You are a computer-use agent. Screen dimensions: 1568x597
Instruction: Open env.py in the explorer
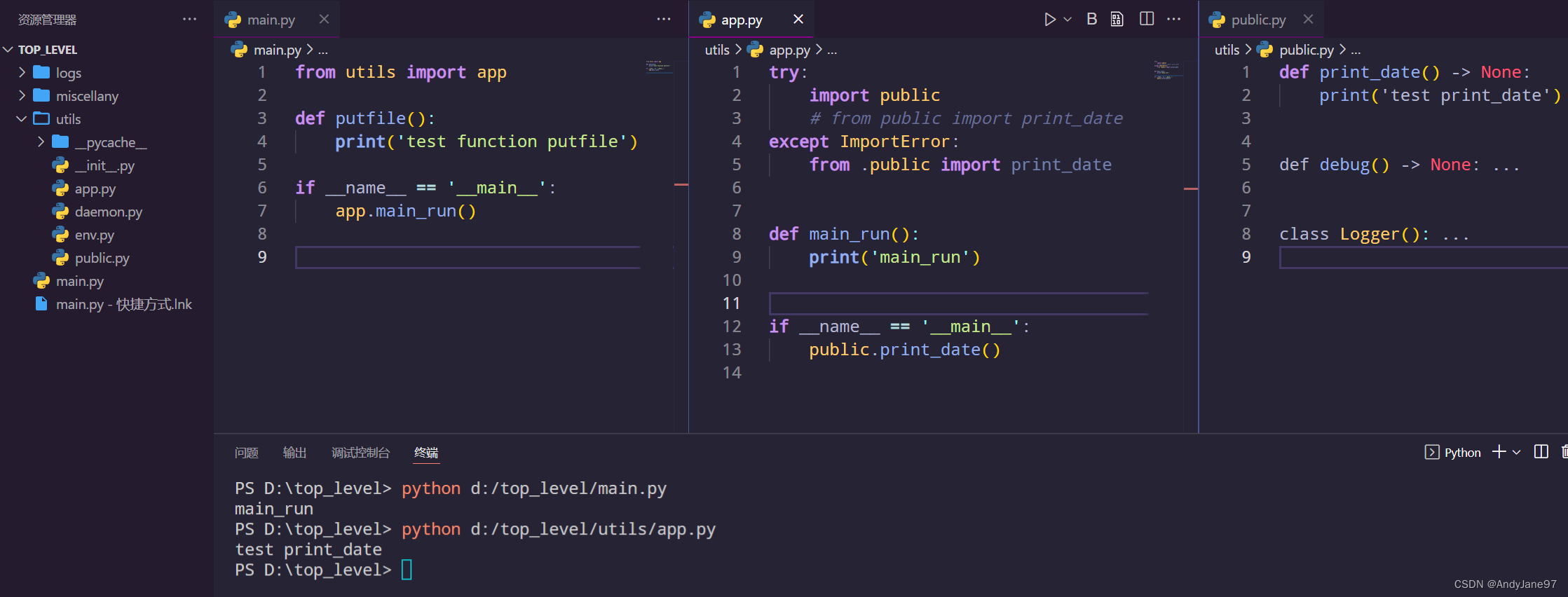95,235
